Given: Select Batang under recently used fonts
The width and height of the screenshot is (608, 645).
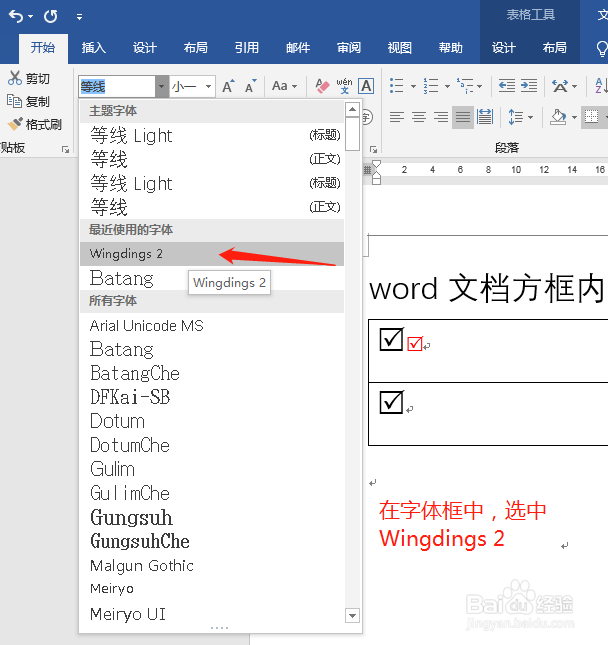Looking at the screenshot, I should click(212, 278).
